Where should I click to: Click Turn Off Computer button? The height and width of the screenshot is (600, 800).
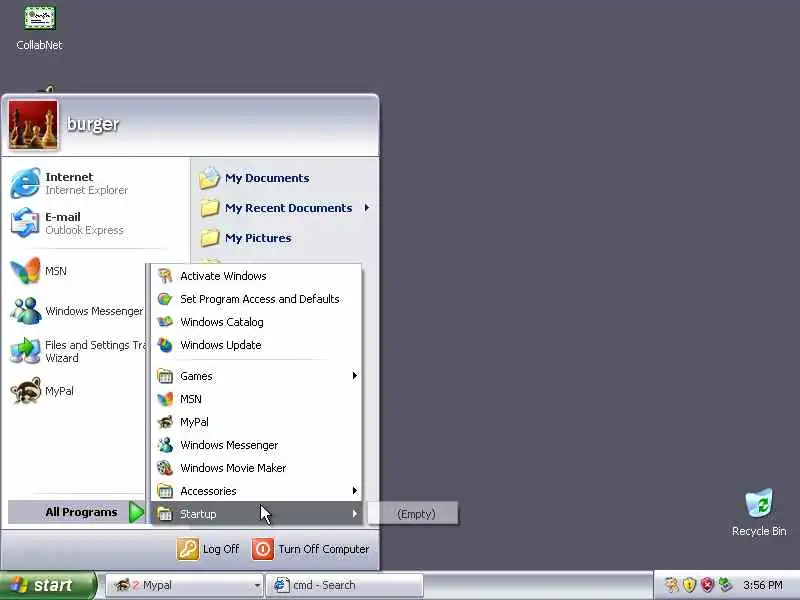point(311,549)
